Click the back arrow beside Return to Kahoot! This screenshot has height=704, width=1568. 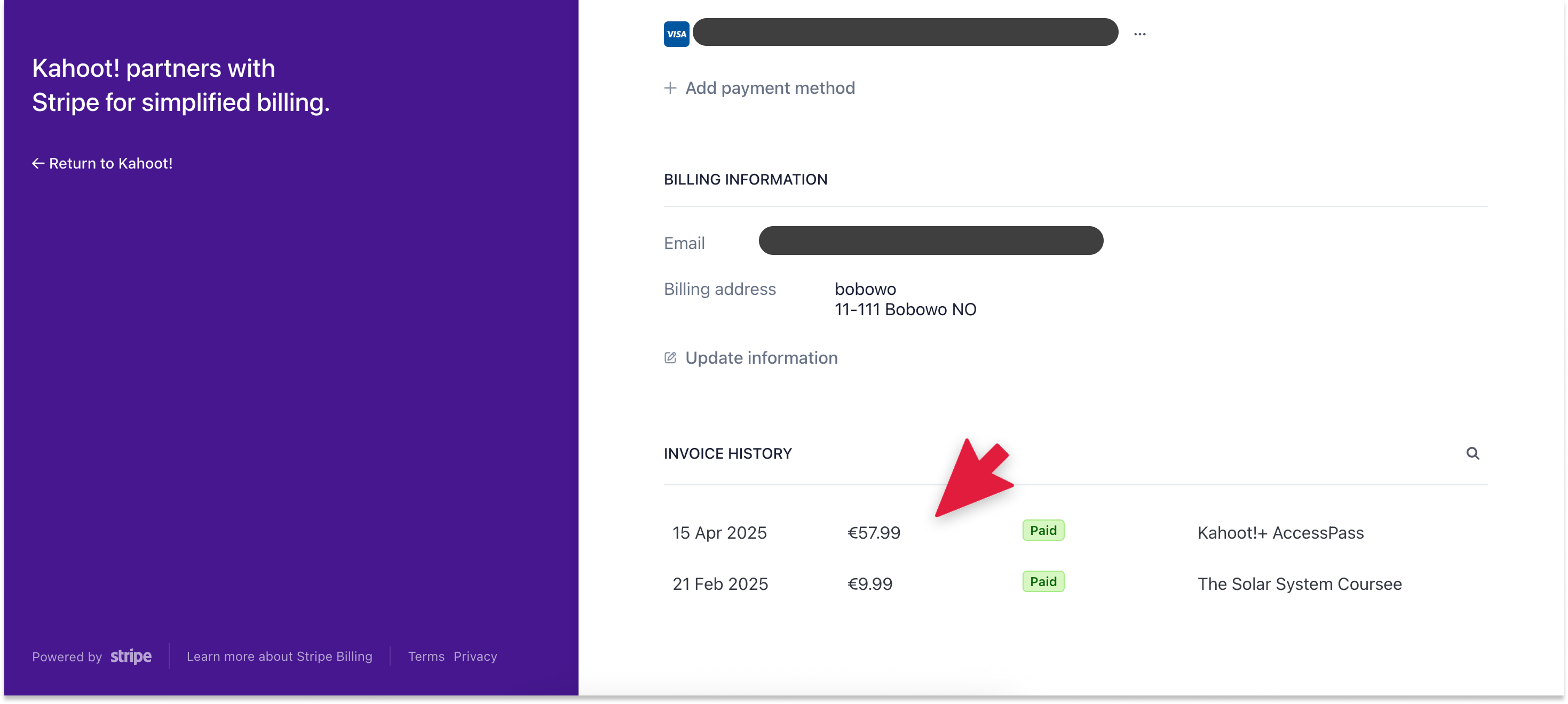tap(38, 163)
